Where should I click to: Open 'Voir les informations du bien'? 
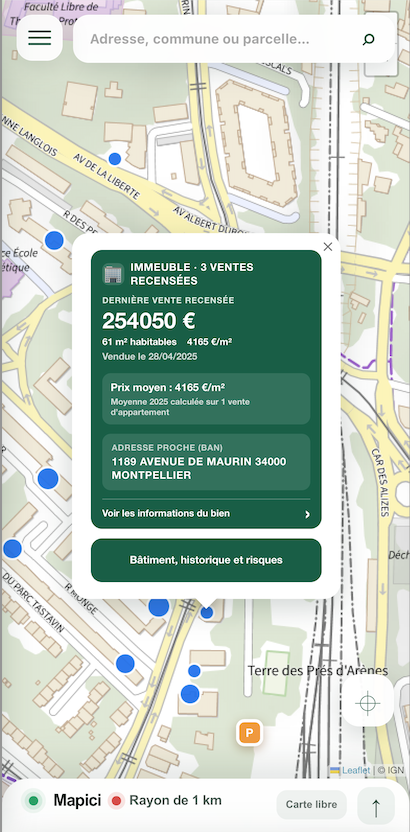[206, 514]
